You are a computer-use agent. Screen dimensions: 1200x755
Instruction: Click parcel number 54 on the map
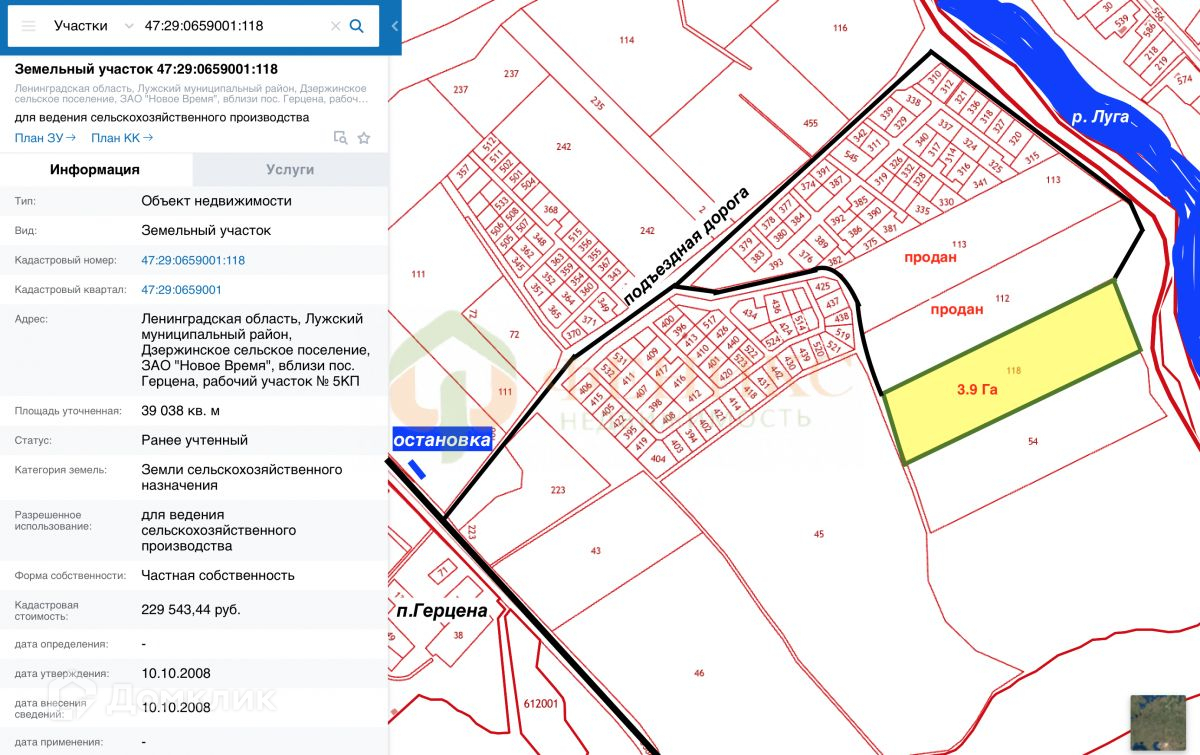point(1033,441)
